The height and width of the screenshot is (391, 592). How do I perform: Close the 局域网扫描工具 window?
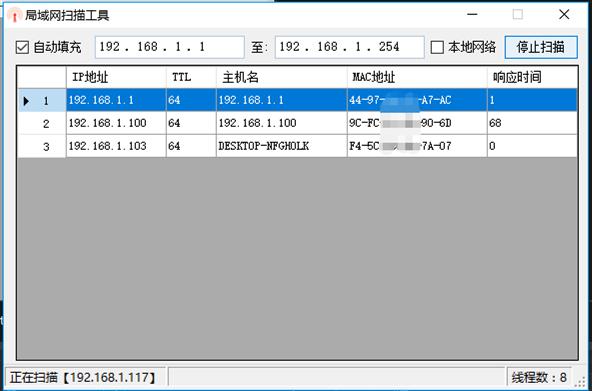(564, 15)
